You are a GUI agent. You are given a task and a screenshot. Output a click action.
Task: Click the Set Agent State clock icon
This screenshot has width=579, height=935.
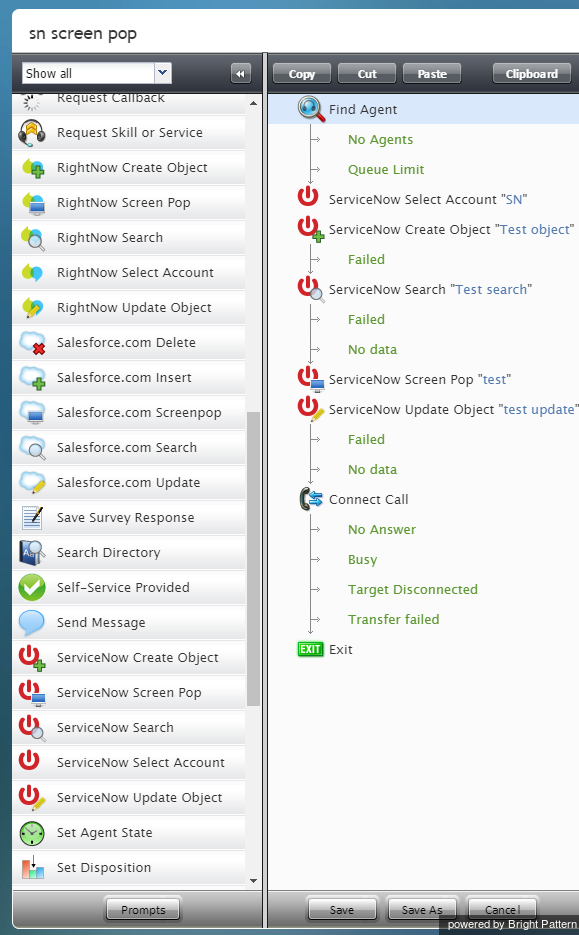(32, 832)
